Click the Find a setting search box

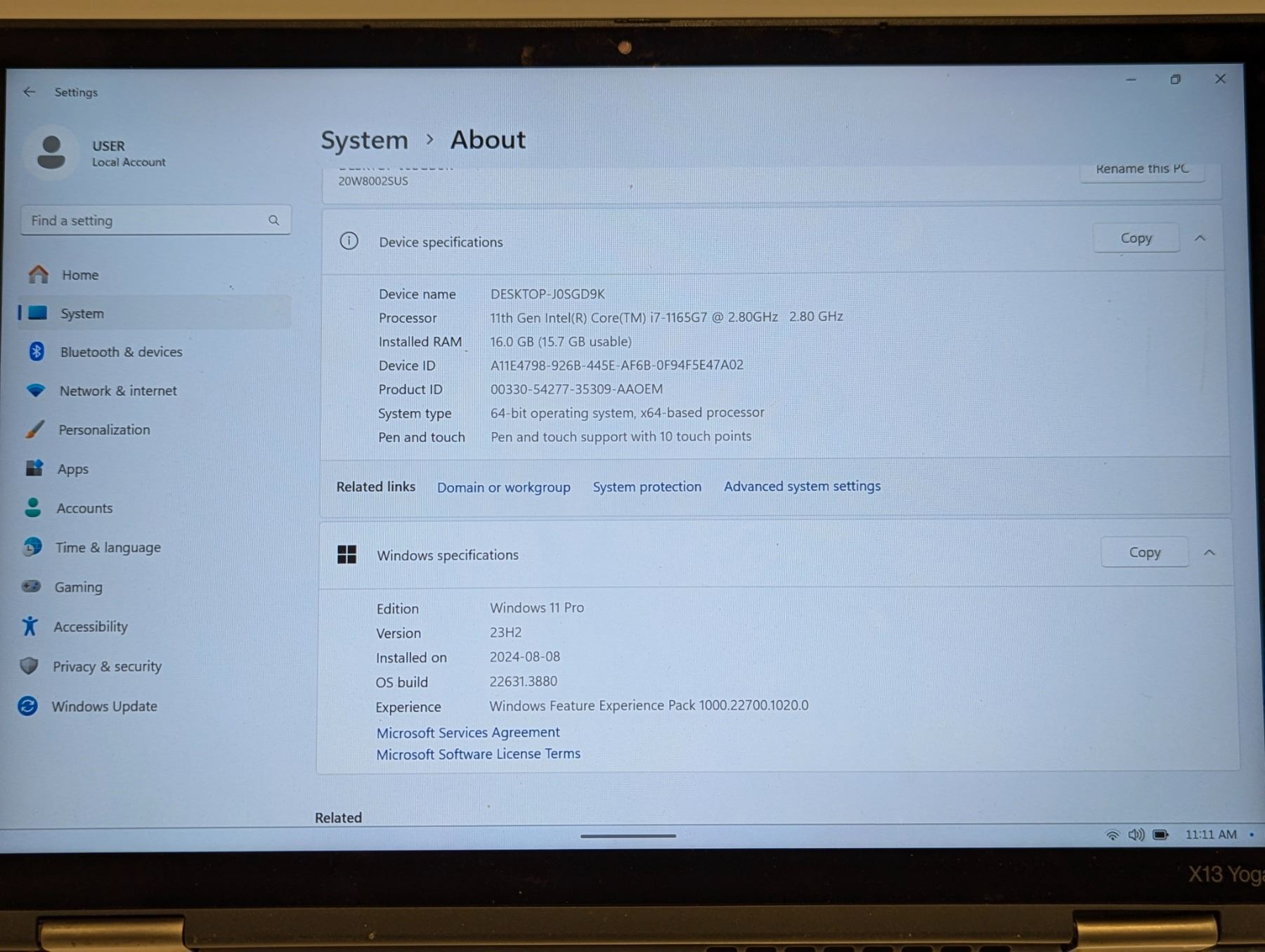pyautogui.click(x=144, y=221)
